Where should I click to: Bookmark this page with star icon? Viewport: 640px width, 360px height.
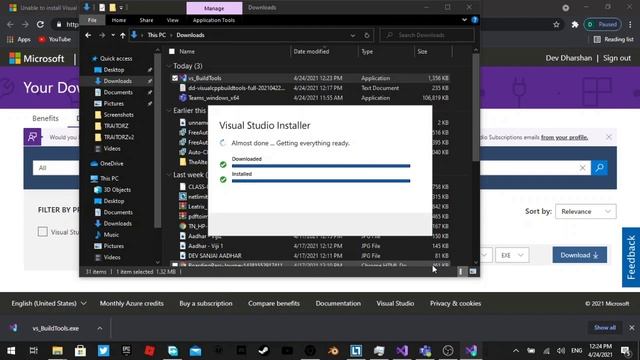point(556,24)
